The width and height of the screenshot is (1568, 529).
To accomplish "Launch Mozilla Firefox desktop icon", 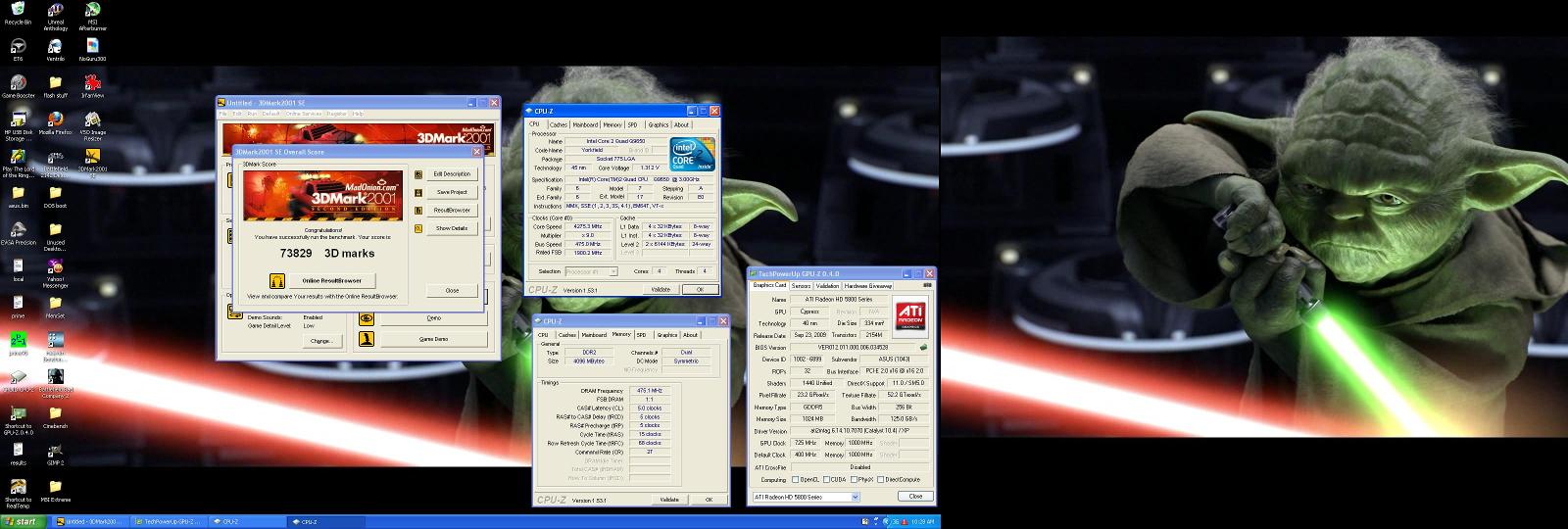I will [x=56, y=120].
